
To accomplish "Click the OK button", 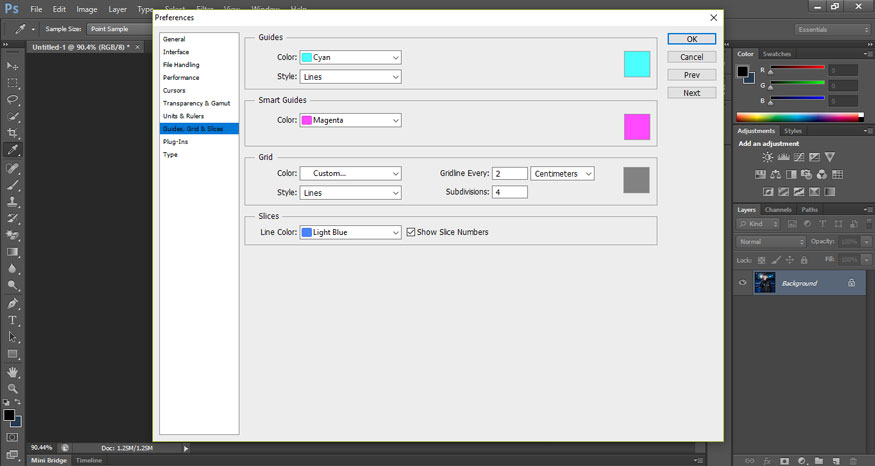I will coord(691,39).
